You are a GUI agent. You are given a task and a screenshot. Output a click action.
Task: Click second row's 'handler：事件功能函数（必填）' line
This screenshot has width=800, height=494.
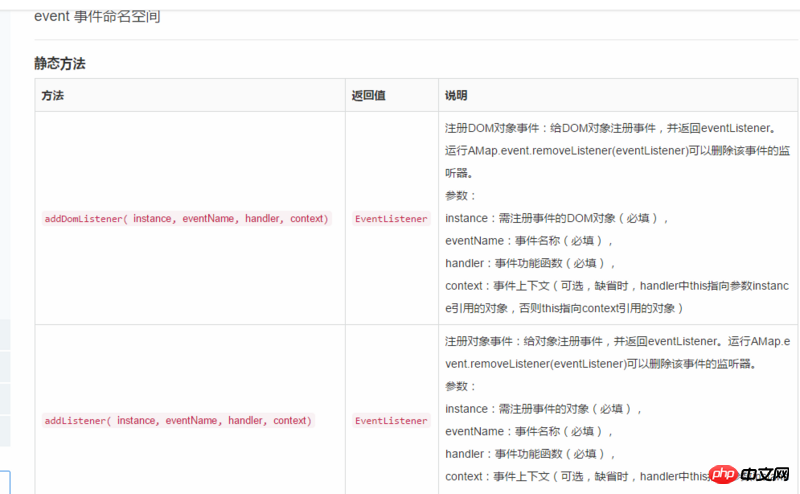pyautogui.click(x=530, y=454)
